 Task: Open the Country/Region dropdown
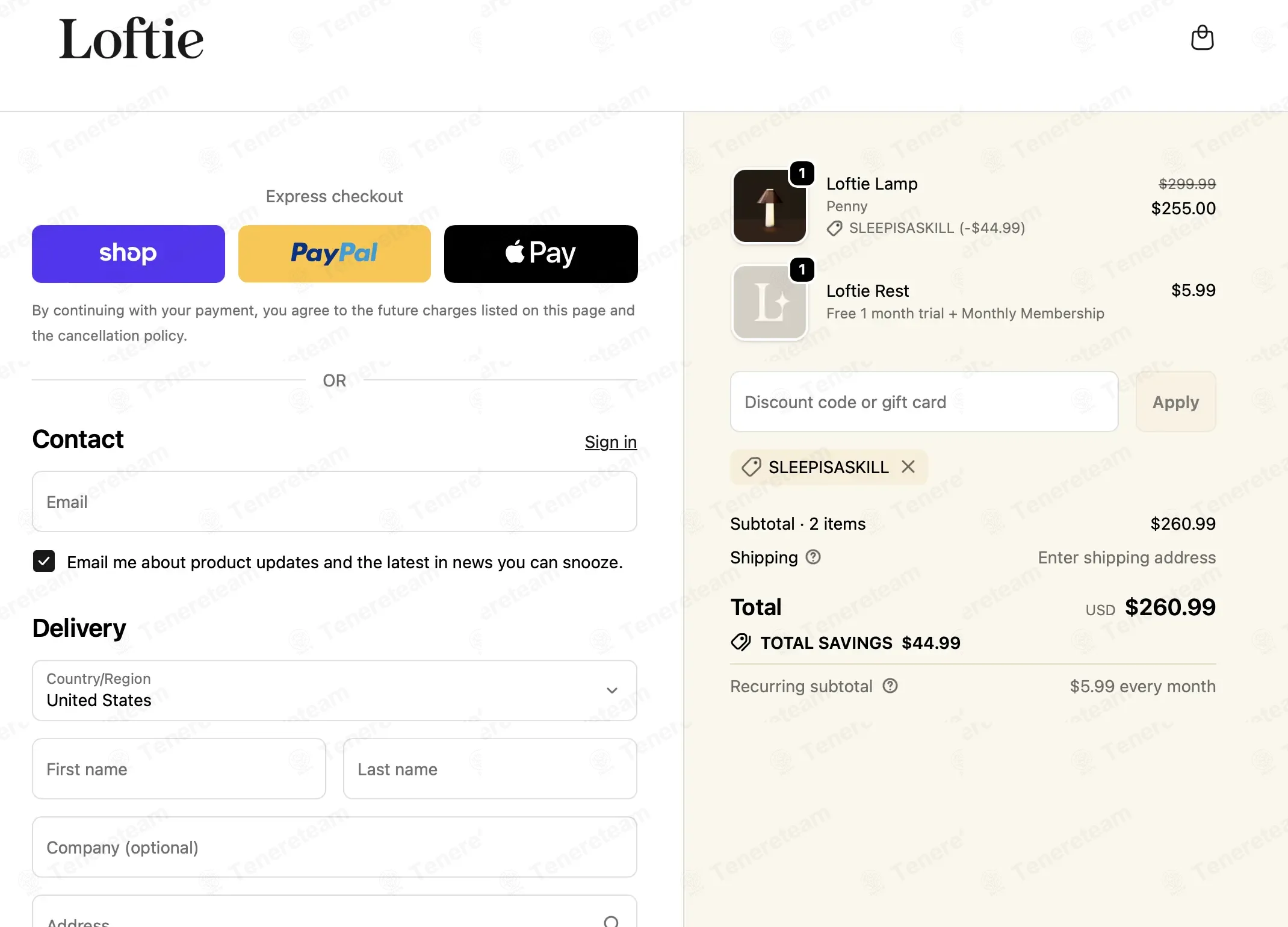coord(335,690)
